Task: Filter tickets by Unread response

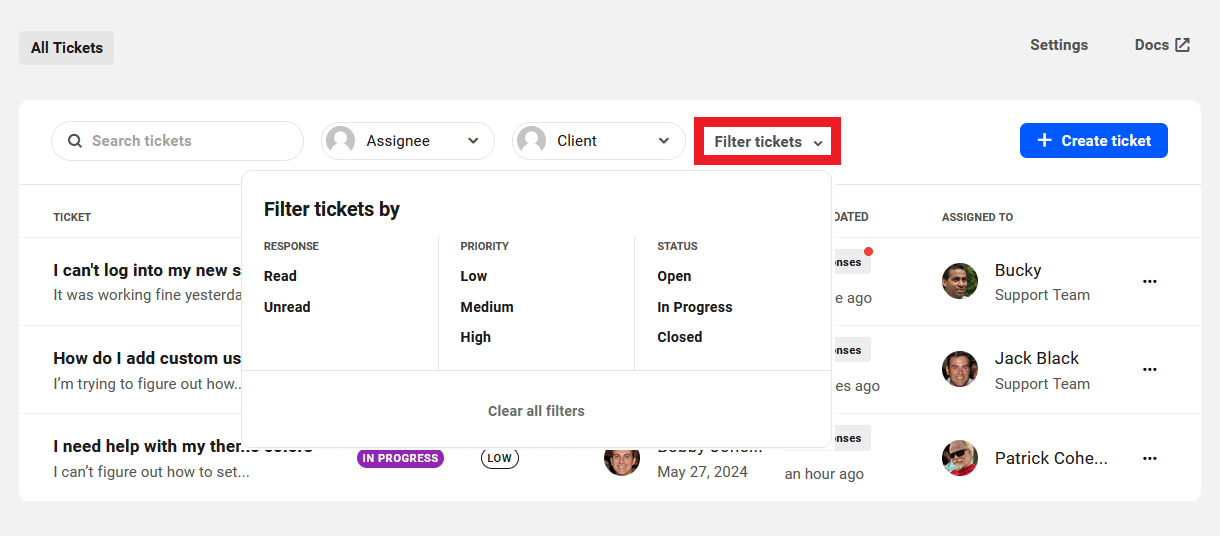Action: (287, 307)
